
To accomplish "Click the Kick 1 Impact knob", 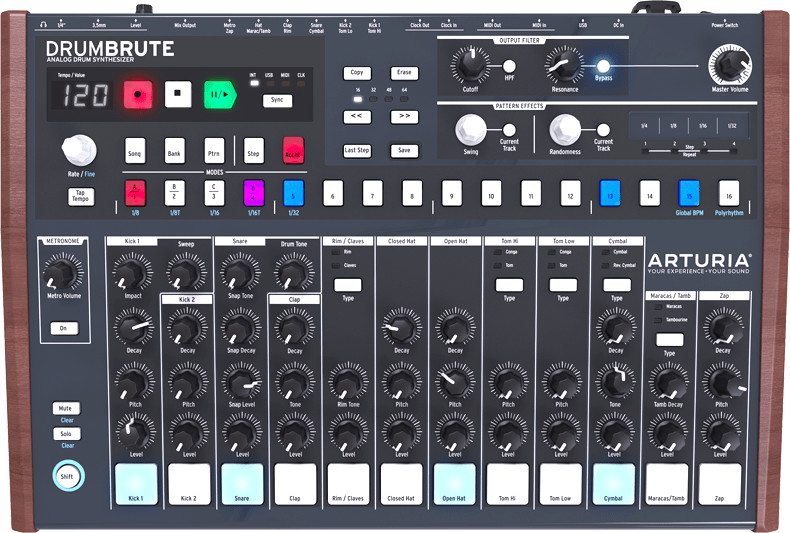I will click(x=133, y=273).
